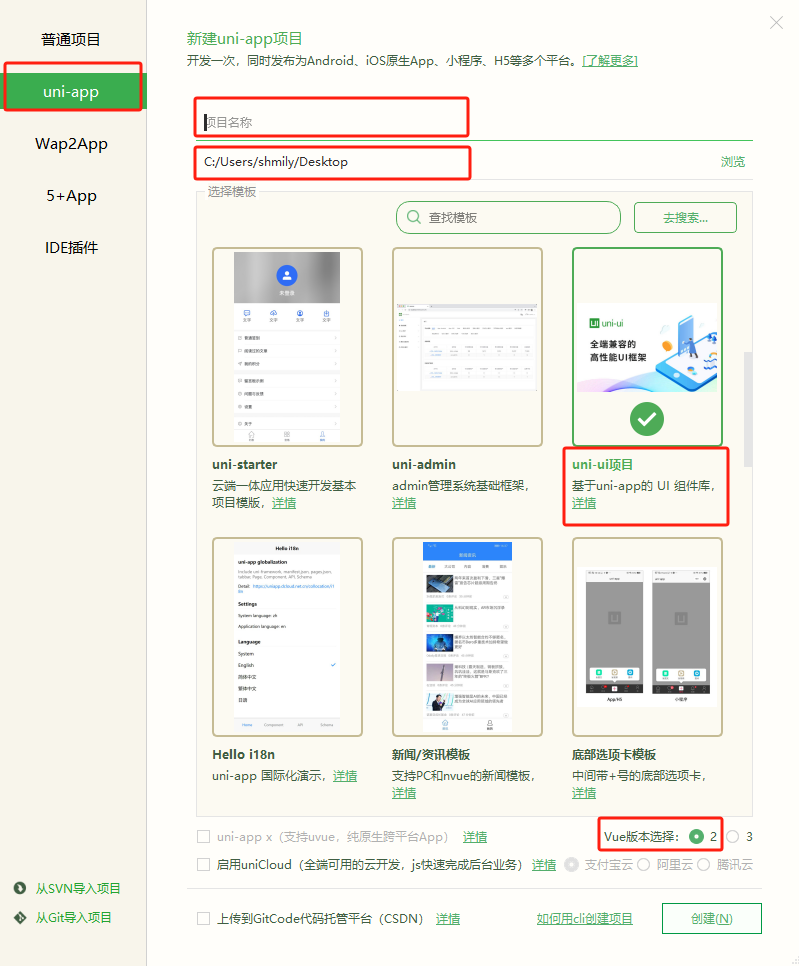Open 详情 link for uni-app x
Viewport: 799px width, 966px height.
(475, 837)
